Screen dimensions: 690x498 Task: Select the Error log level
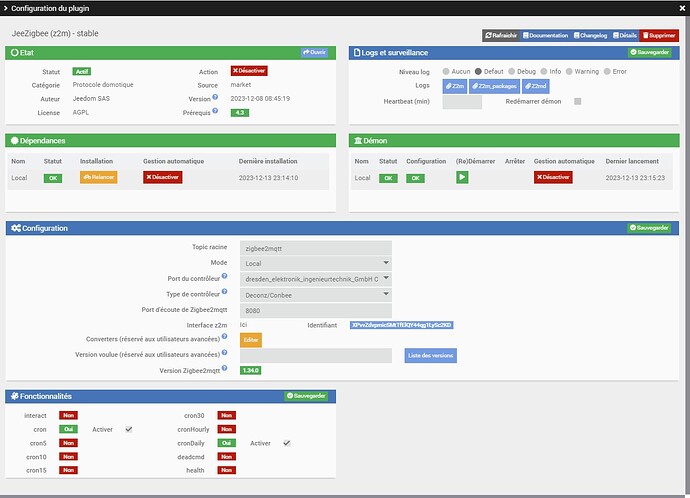[x=607, y=71]
